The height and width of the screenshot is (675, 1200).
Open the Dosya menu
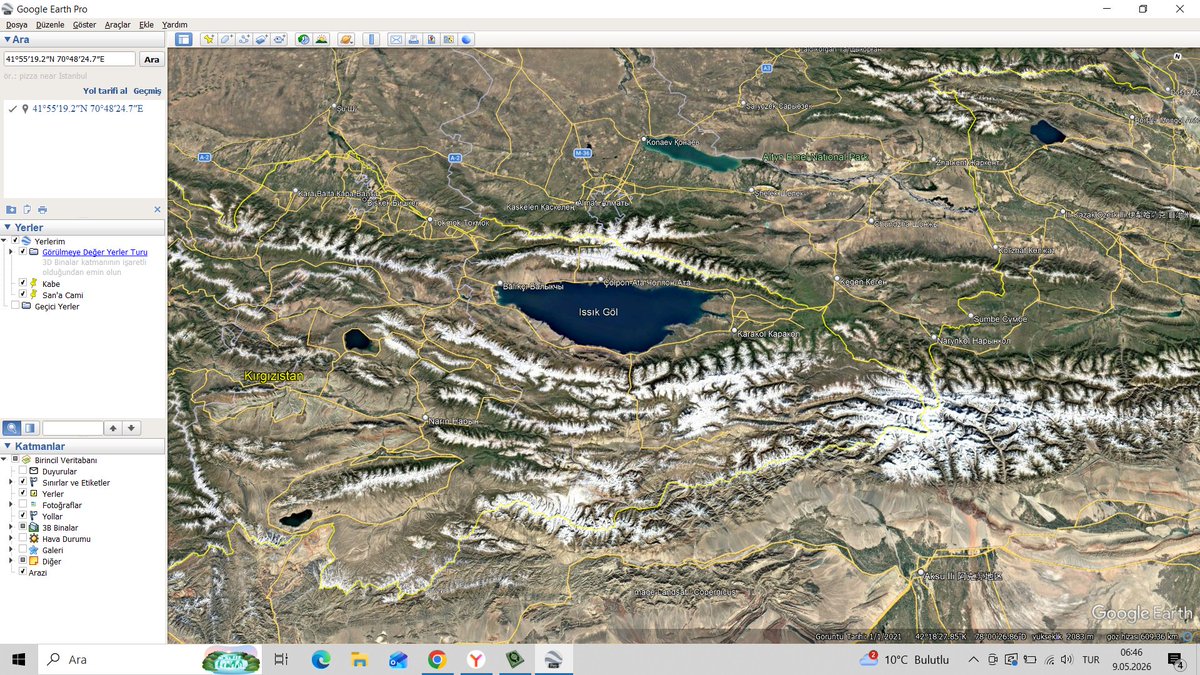[17, 24]
